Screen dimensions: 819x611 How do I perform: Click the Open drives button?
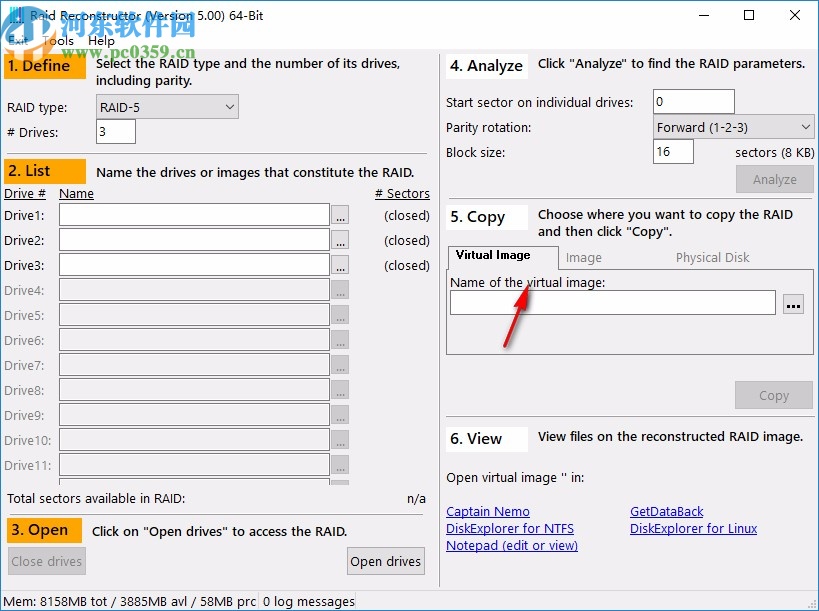pos(385,561)
